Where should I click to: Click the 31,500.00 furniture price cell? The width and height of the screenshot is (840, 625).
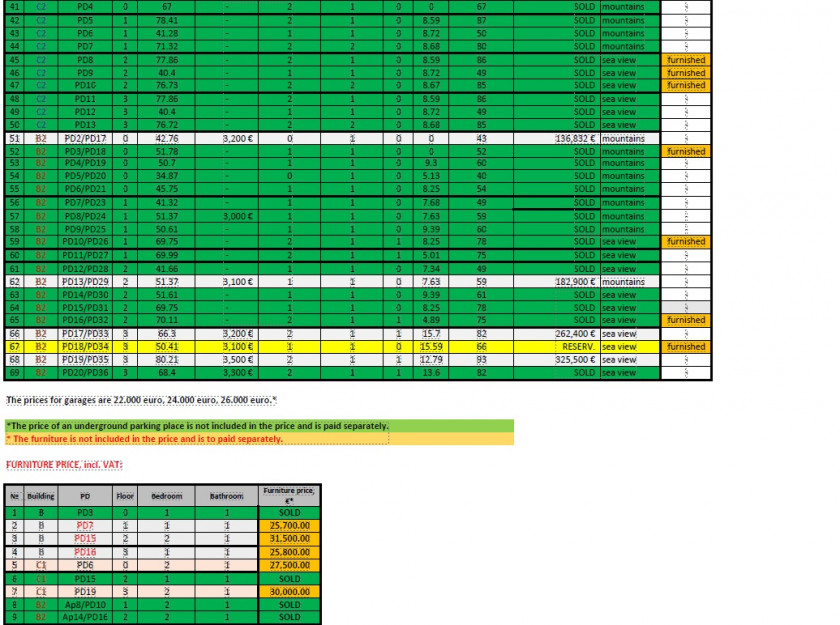[x=289, y=538]
